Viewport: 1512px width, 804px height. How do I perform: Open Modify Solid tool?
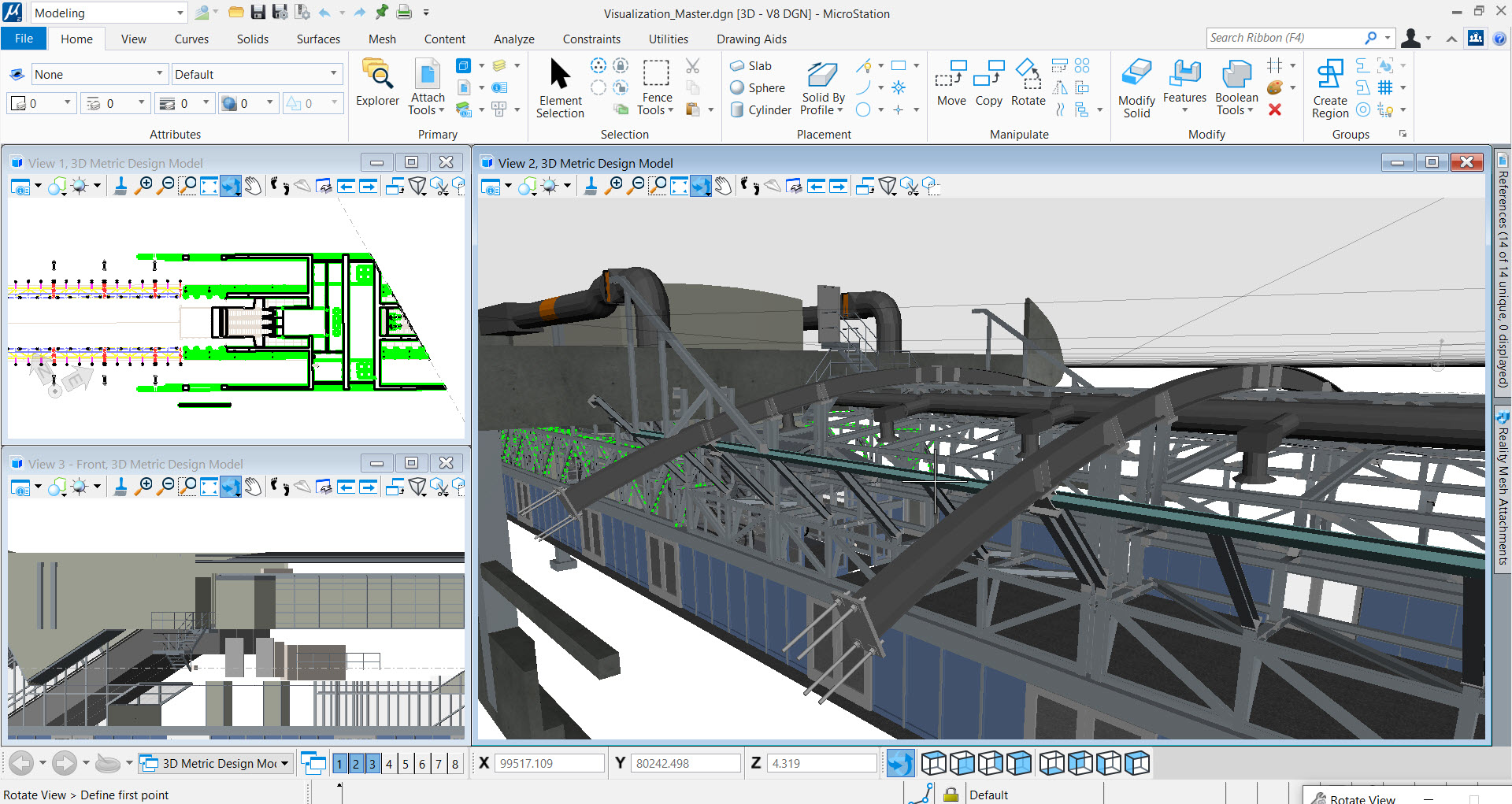click(x=1136, y=87)
